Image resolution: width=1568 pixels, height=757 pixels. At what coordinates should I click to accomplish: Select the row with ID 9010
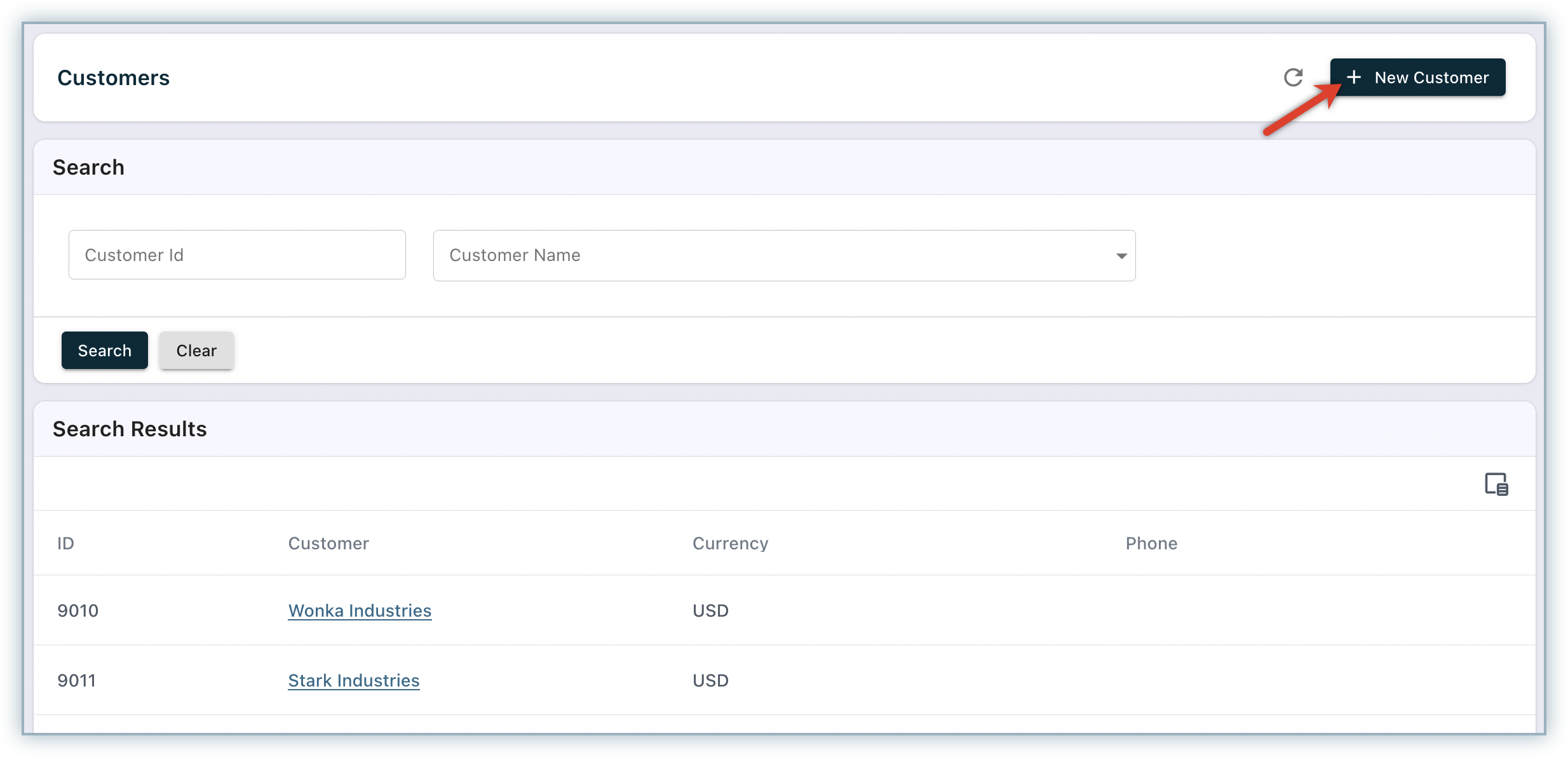tap(78, 610)
